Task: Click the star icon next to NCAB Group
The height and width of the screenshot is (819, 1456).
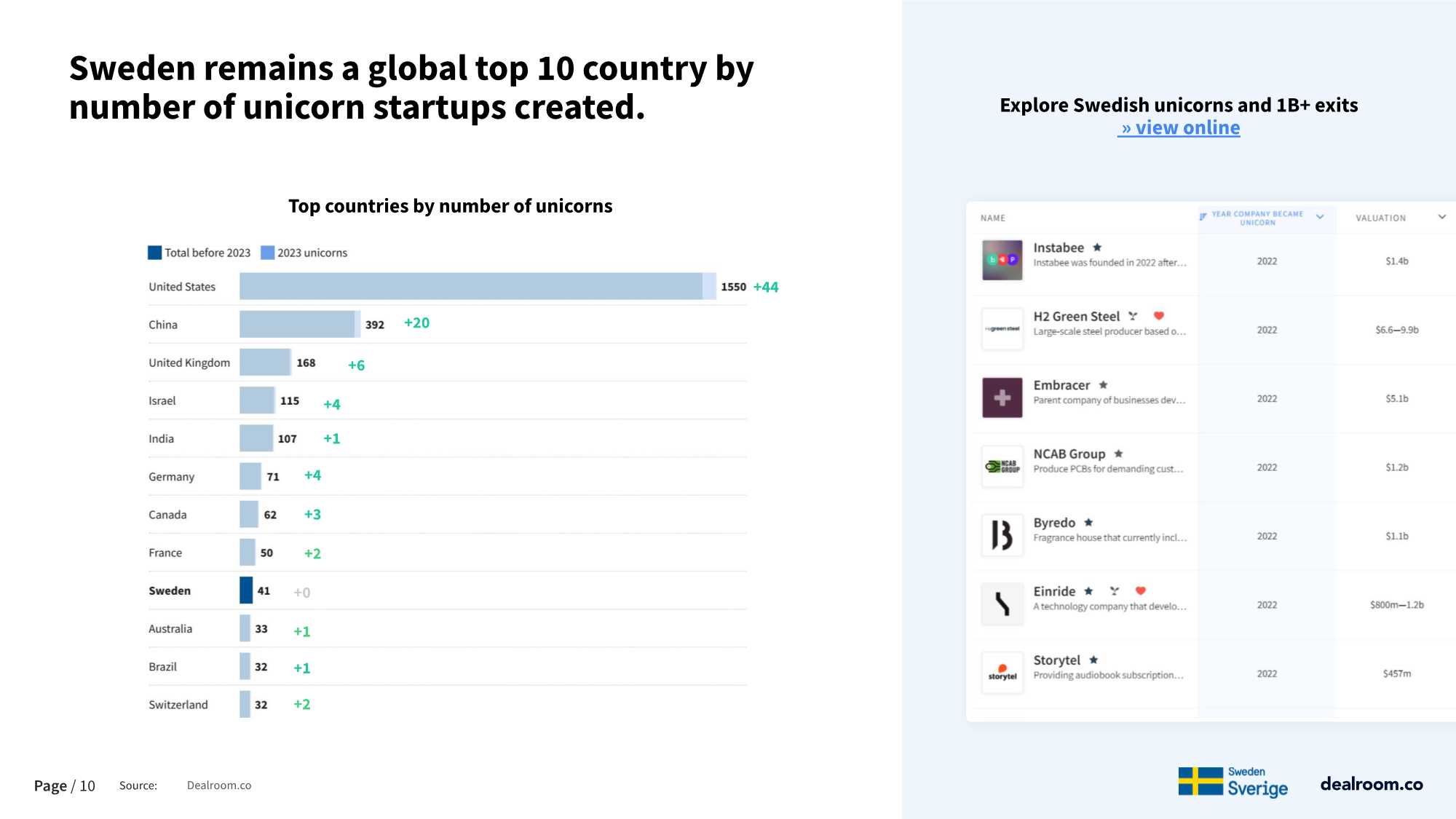Action: 1118,454
